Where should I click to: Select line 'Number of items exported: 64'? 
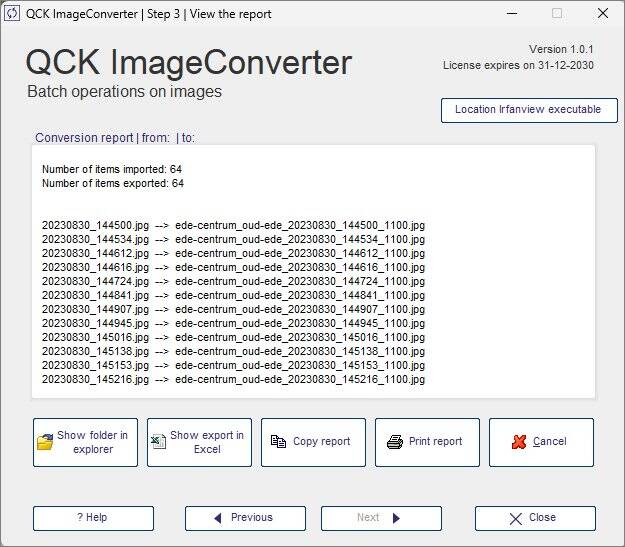pos(113,183)
